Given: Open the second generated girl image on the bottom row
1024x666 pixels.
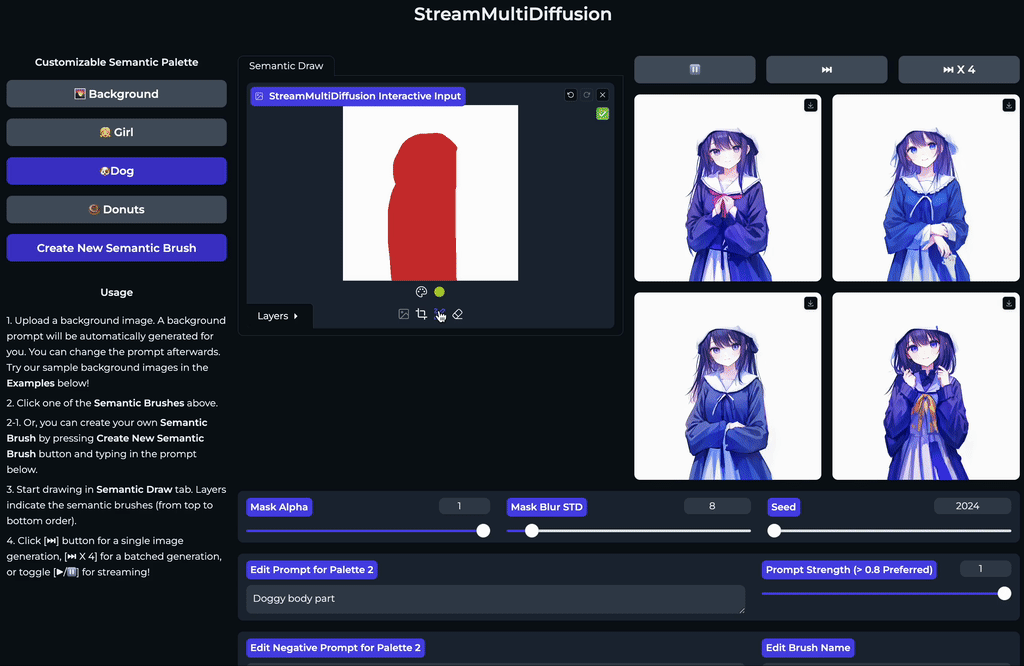Looking at the screenshot, I should click(x=926, y=387).
